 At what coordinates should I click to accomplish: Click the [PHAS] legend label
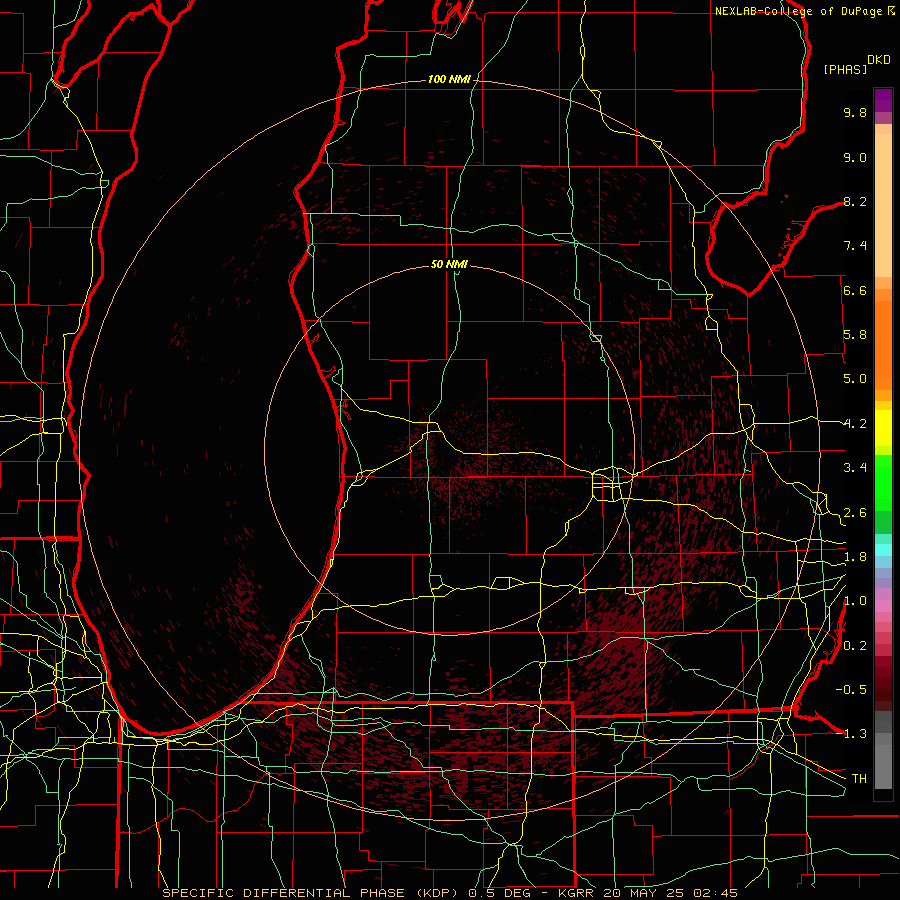tap(845, 69)
